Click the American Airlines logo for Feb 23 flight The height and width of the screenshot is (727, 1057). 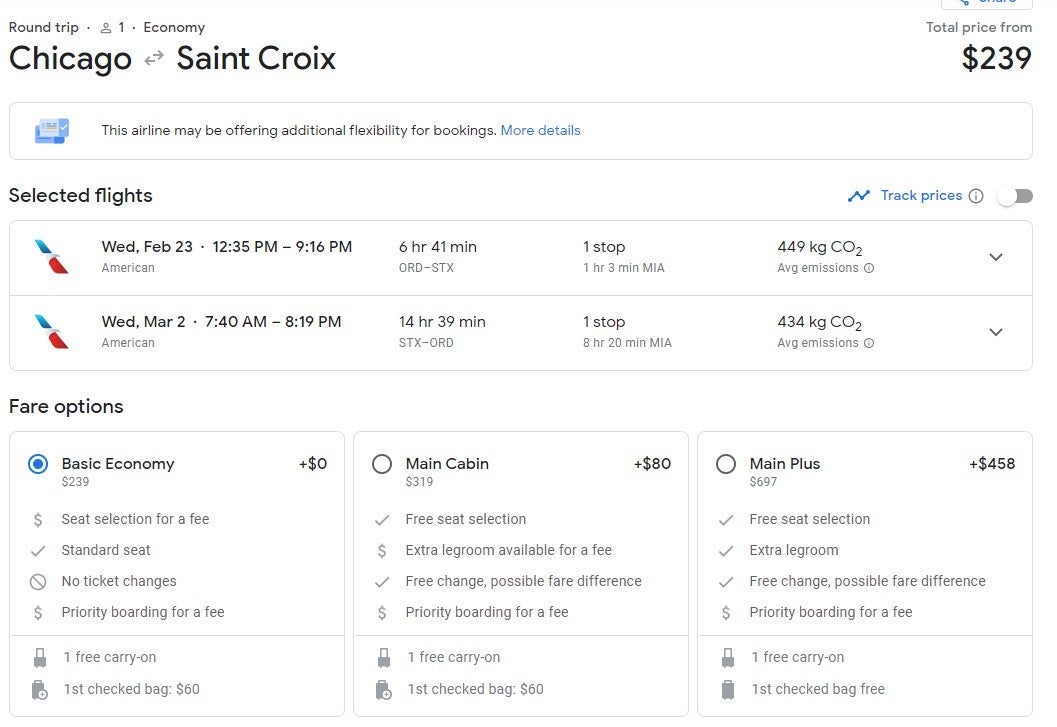[x=51, y=257]
